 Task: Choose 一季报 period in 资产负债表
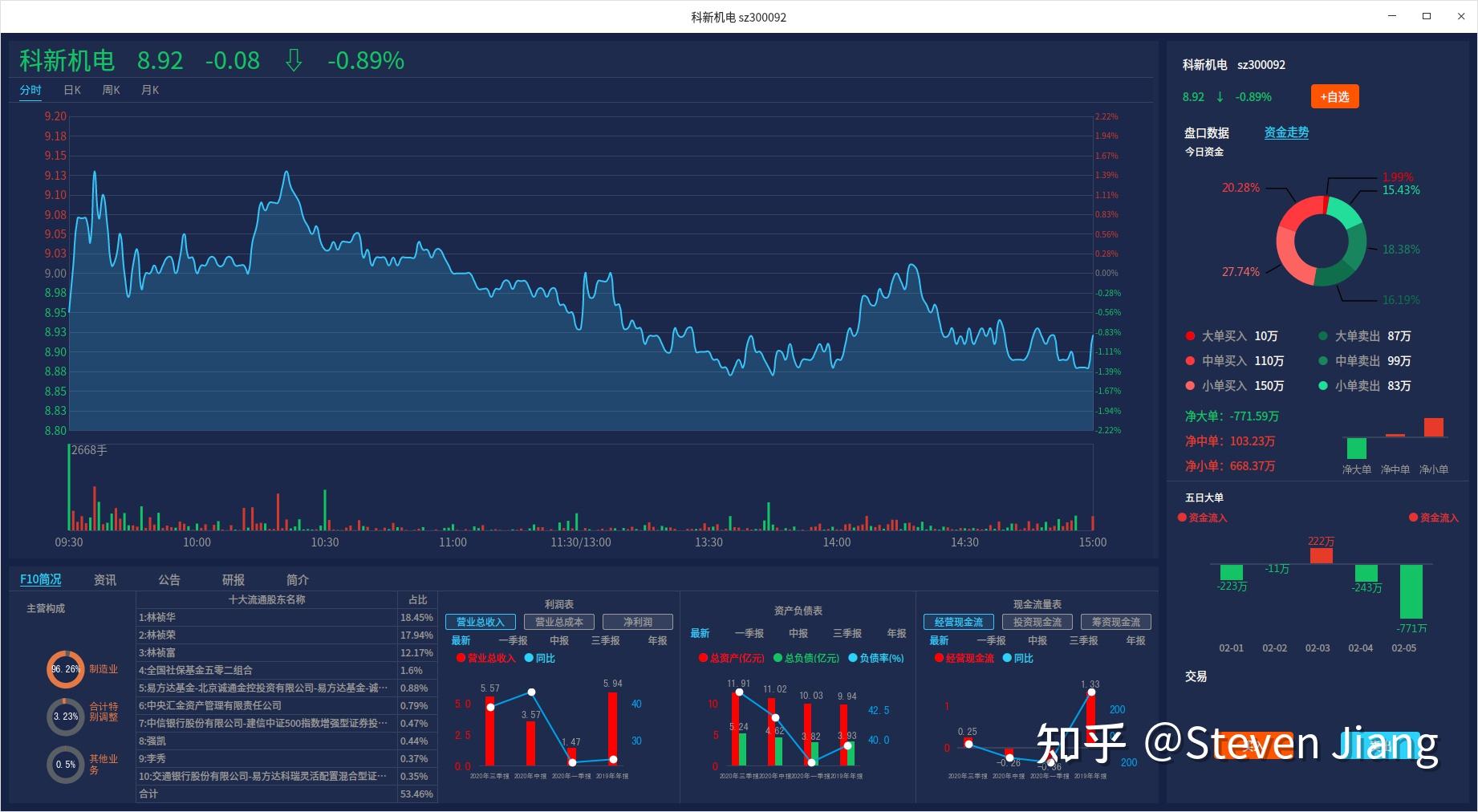point(749,633)
